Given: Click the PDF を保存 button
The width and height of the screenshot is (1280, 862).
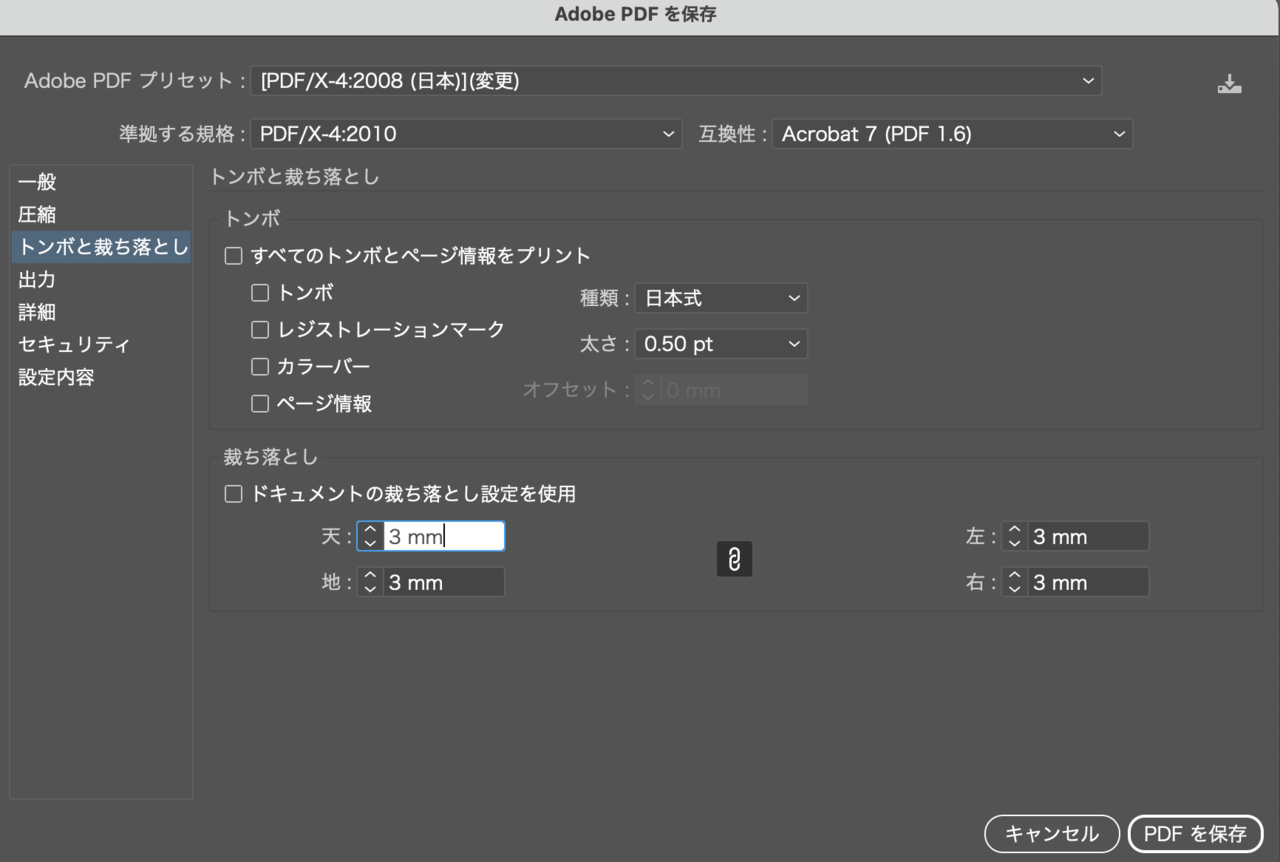Looking at the screenshot, I should pos(1195,834).
